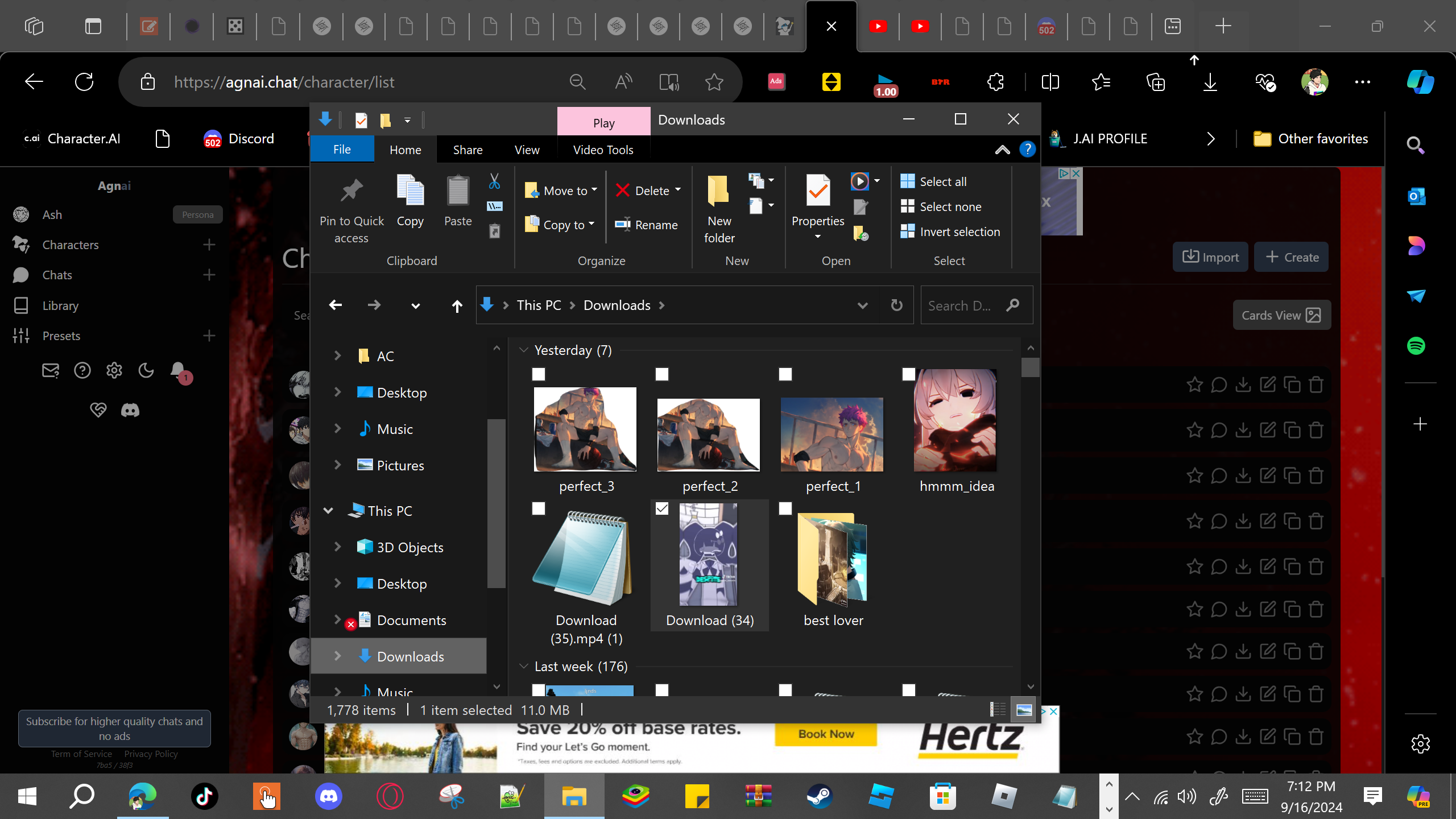1456x819 pixels.
Task: Tick the best lover folder checkbox
Action: tap(785, 508)
